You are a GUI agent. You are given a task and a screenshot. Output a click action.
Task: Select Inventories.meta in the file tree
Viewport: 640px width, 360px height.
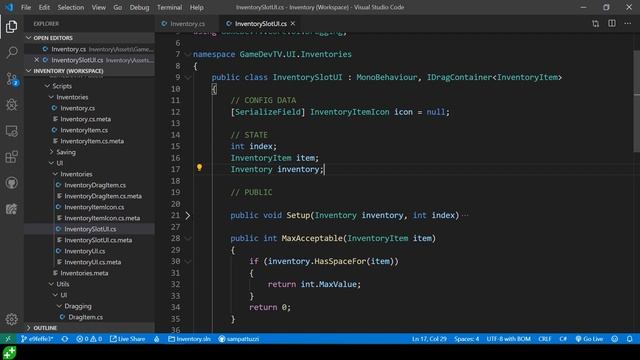click(x=84, y=273)
